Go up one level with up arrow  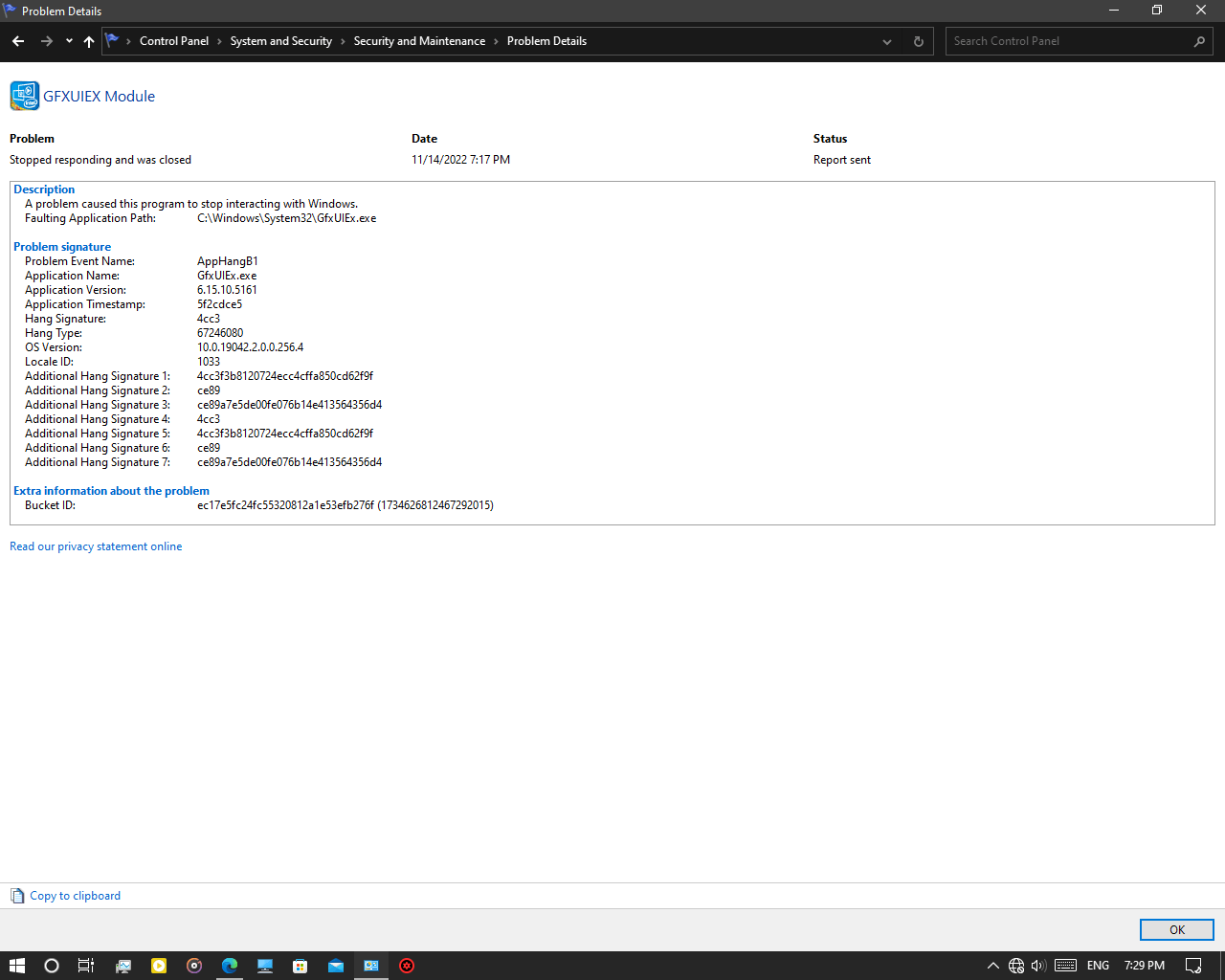pos(89,41)
